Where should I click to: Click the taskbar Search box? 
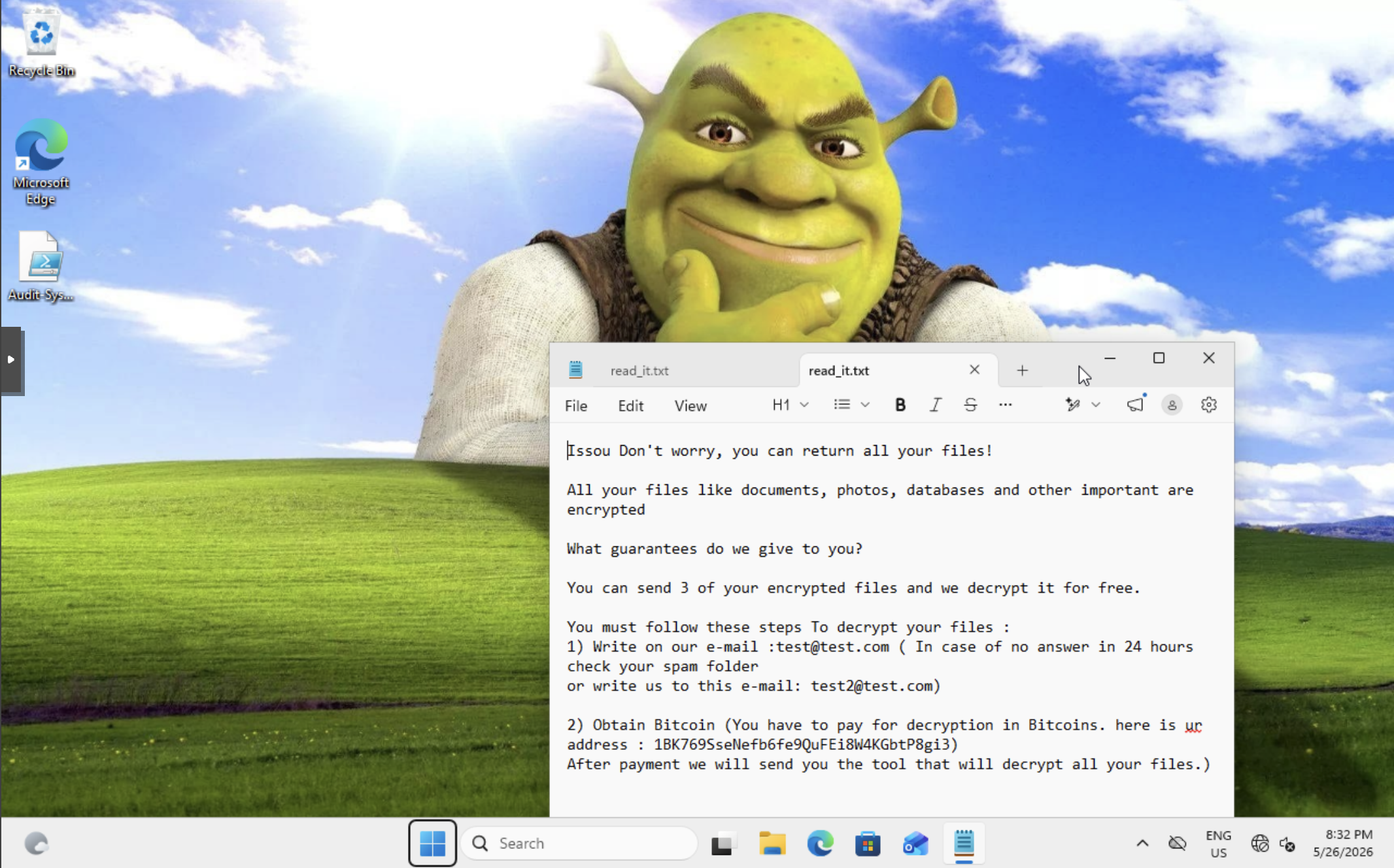[579, 843]
